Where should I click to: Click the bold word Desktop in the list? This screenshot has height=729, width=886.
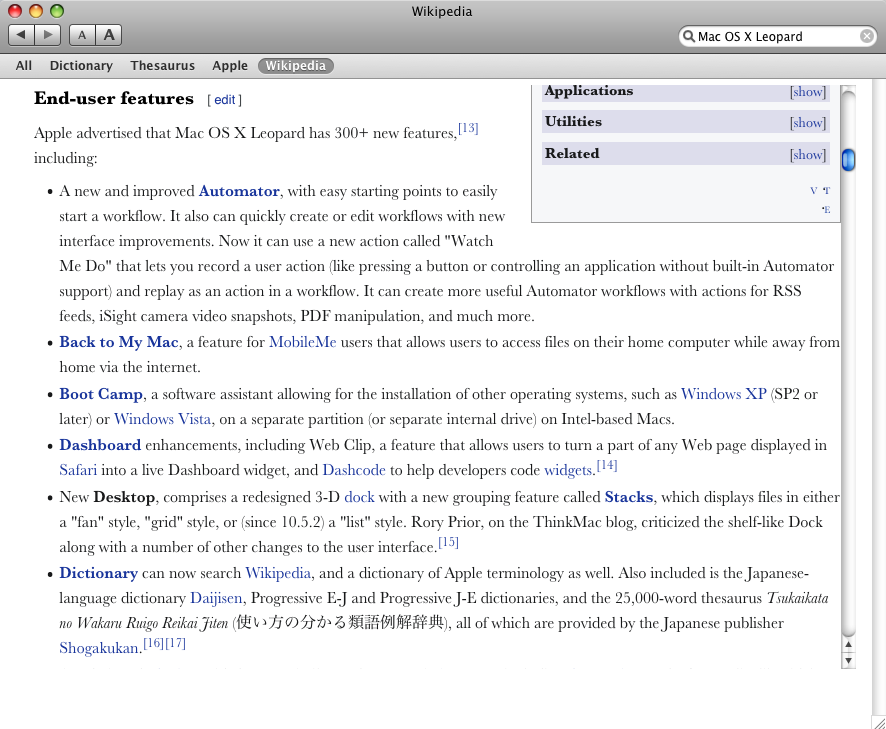tap(124, 497)
